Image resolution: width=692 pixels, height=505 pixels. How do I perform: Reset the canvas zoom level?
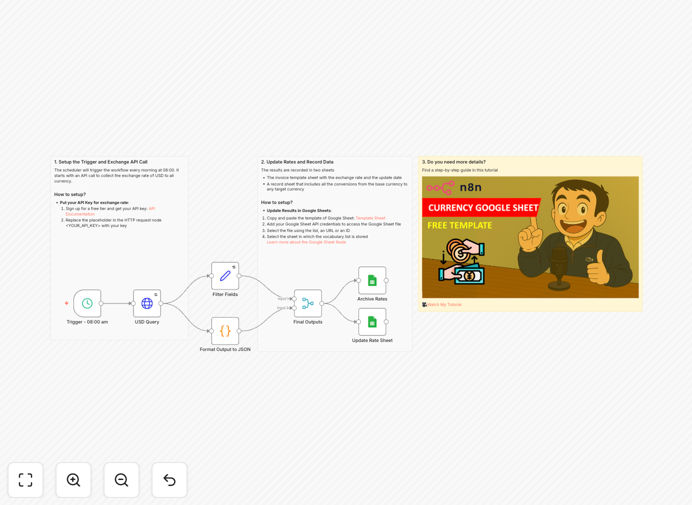[169, 480]
